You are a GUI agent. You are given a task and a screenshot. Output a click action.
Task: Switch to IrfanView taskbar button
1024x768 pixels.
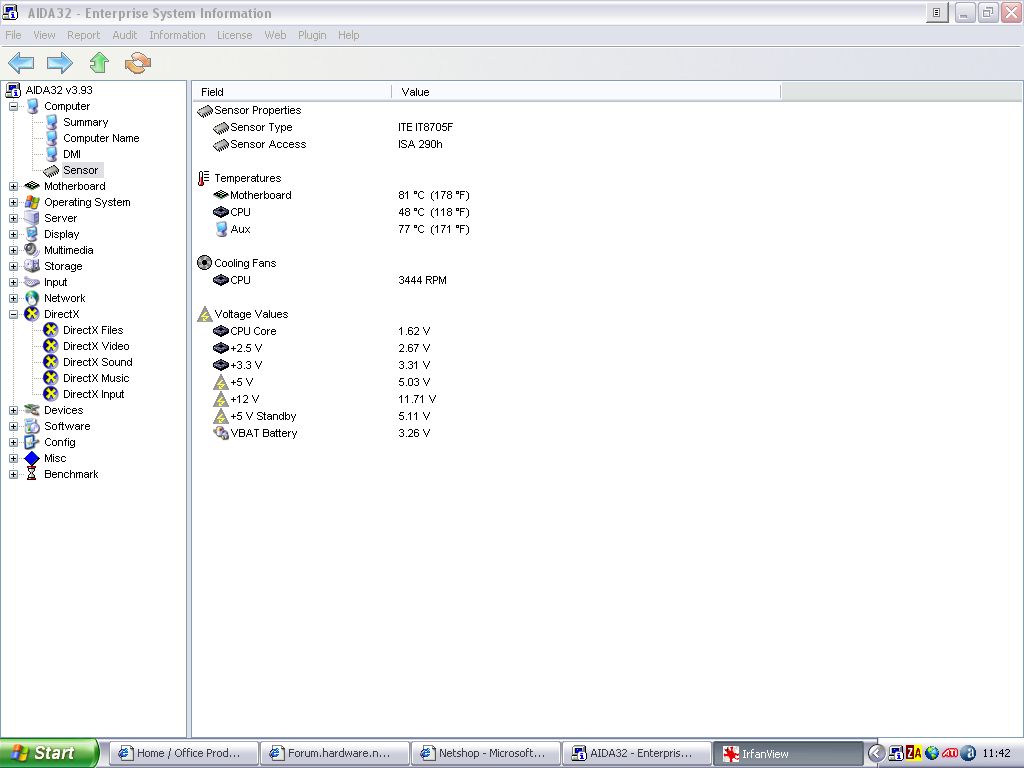pyautogui.click(x=788, y=753)
